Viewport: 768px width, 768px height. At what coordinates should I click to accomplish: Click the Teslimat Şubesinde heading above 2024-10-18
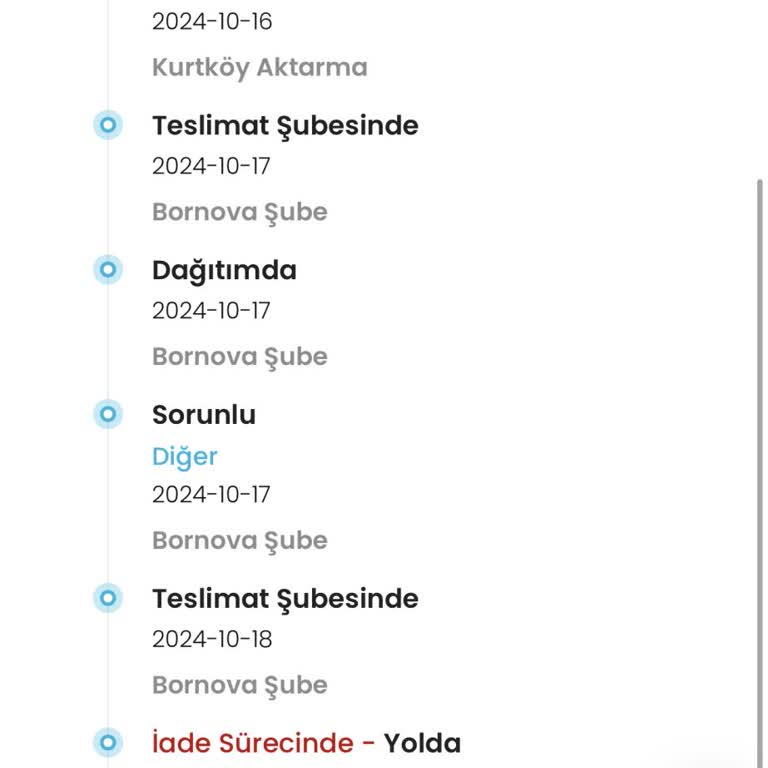pyautogui.click(x=285, y=599)
